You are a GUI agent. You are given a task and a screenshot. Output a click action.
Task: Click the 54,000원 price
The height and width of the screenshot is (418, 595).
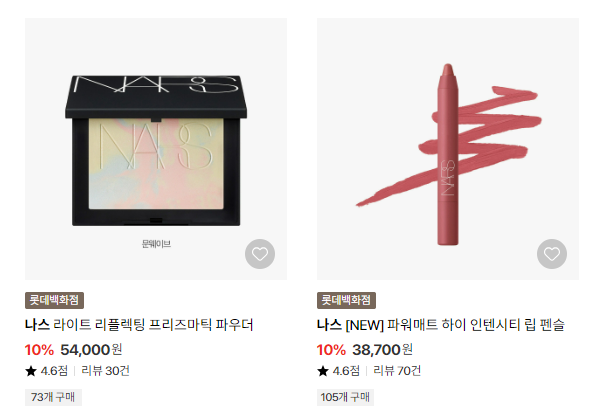91,350
